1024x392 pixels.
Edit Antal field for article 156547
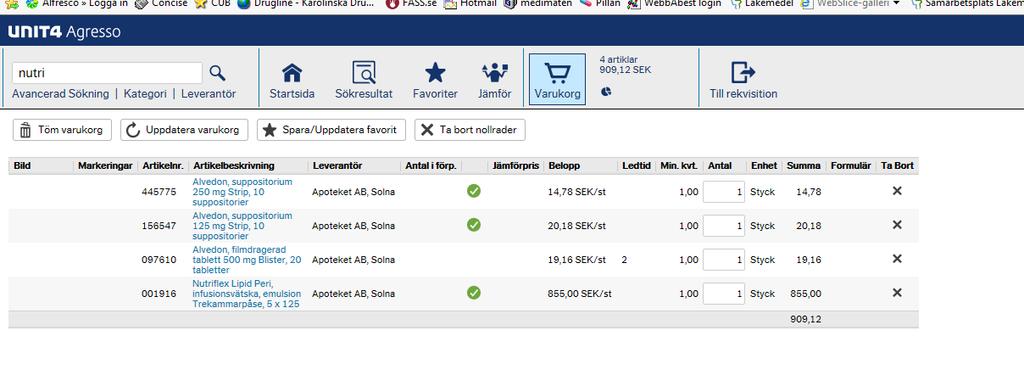tap(724, 226)
